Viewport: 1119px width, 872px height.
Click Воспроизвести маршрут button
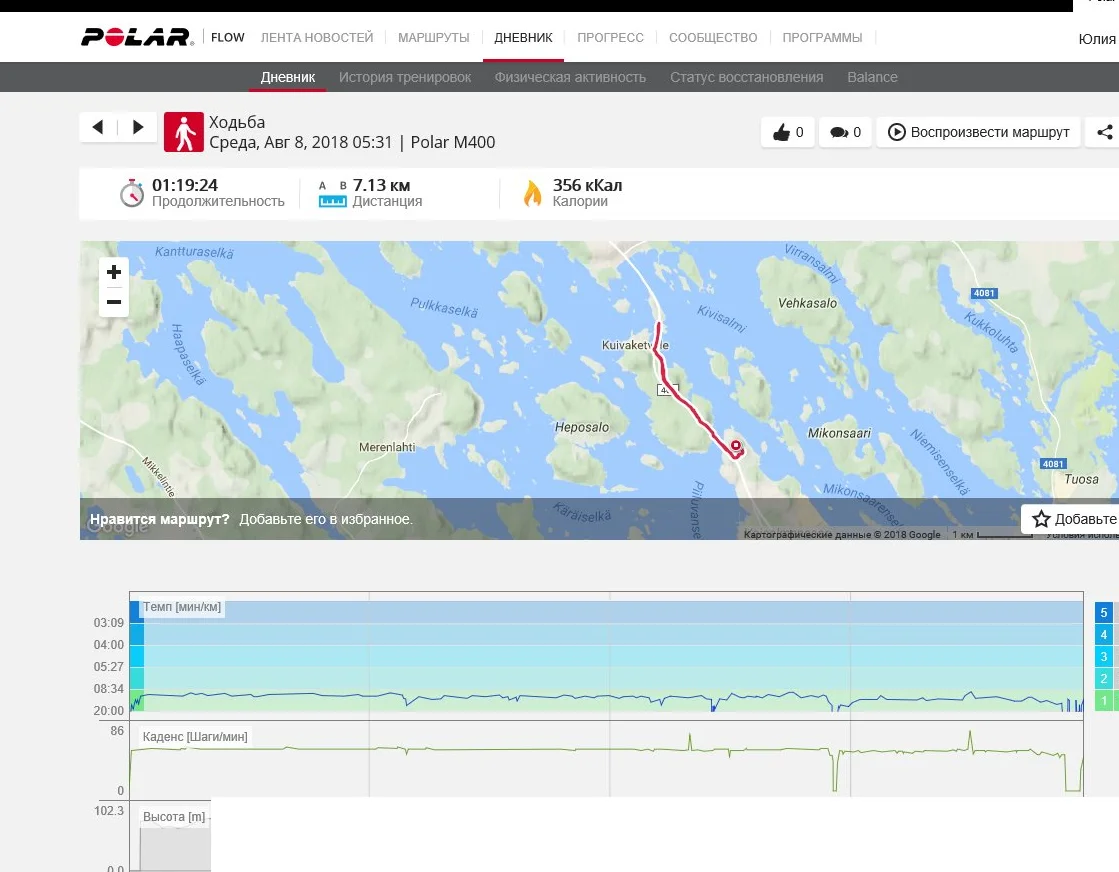979,132
